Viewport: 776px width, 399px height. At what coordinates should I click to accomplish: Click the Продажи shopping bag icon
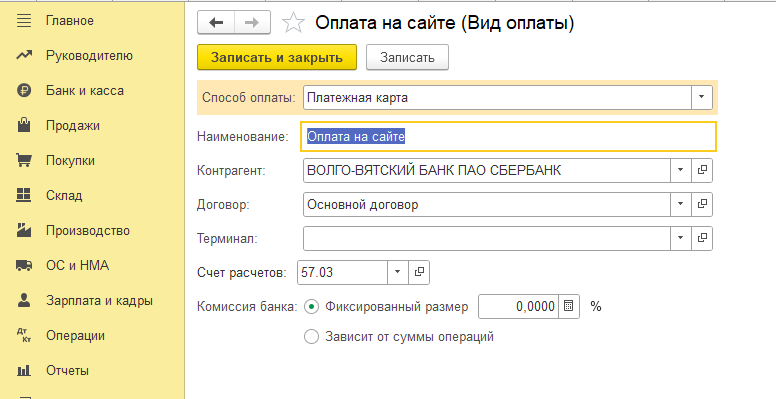point(24,125)
